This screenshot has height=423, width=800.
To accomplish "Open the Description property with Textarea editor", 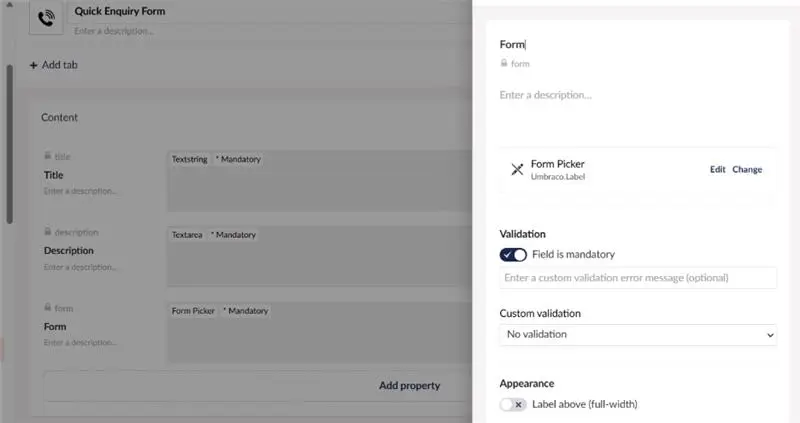I will click(320, 256).
